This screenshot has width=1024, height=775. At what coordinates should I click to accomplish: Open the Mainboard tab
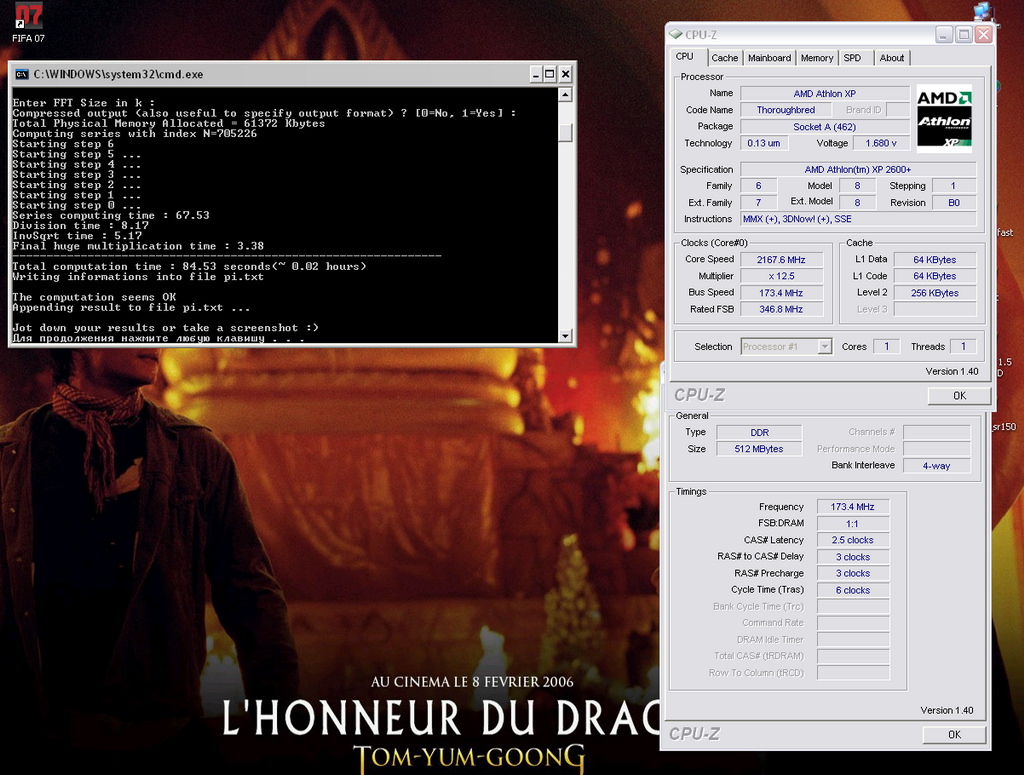pyautogui.click(x=769, y=58)
